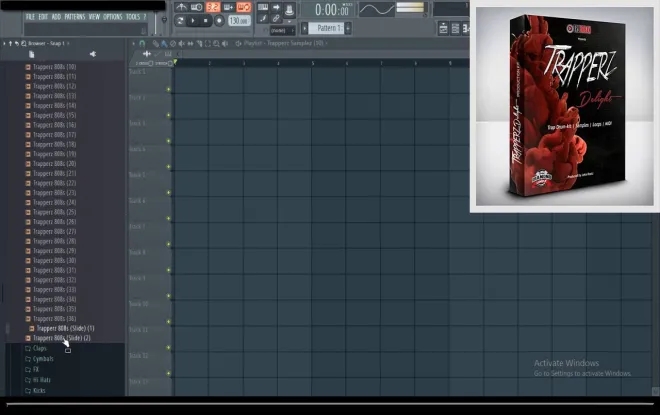The height and width of the screenshot is (415, 660).
Task: Toggle the link chain icon in toolbar
Action: coord(276,18)
